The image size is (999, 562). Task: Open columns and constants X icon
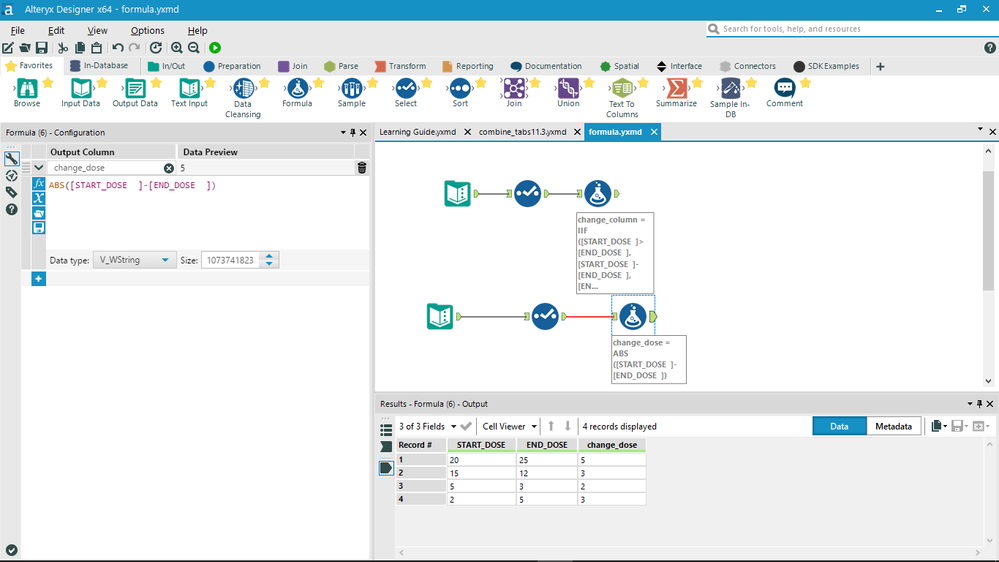click(x=38, y=198)
